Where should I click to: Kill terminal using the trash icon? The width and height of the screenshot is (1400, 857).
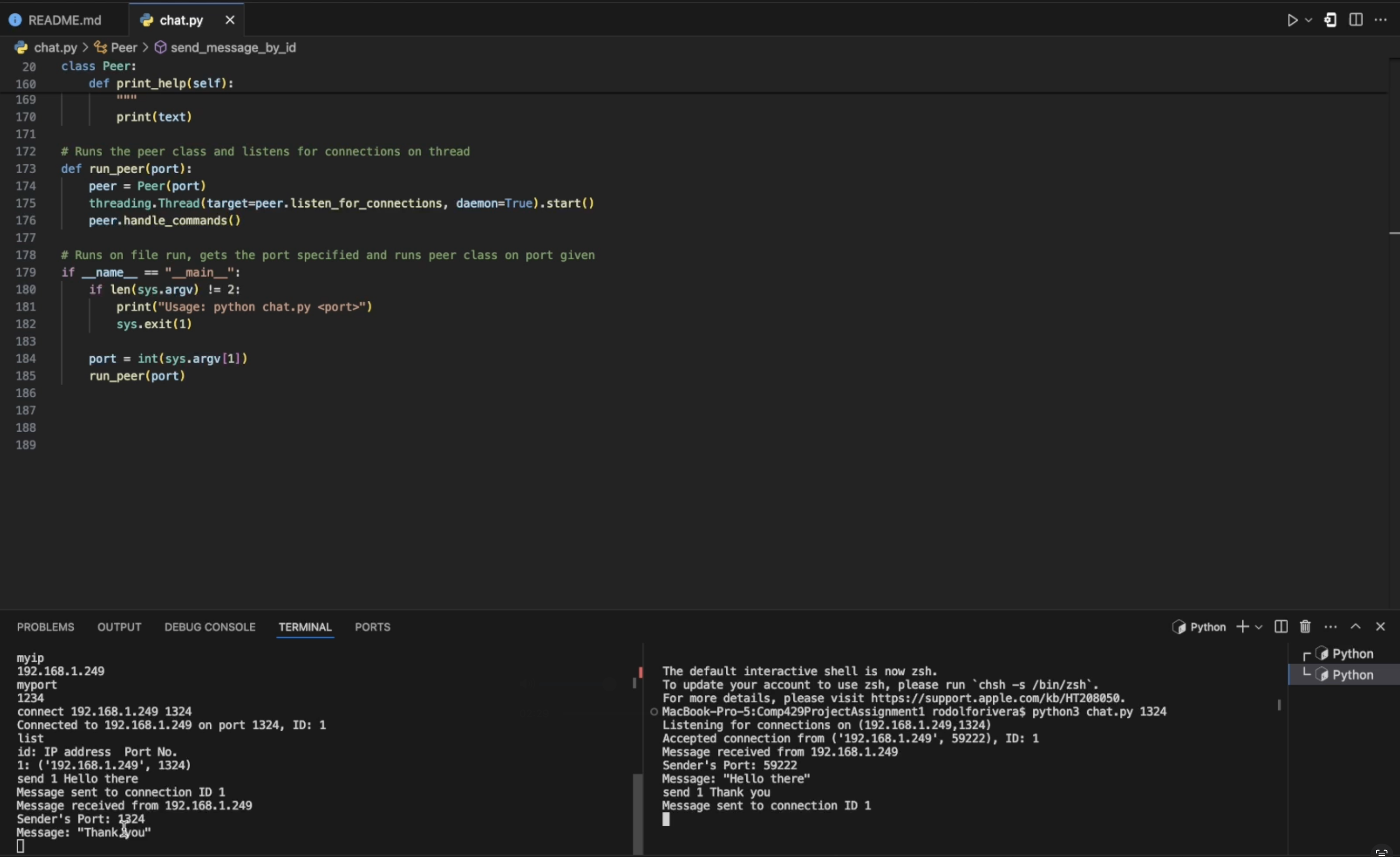click(x=1305, y=627)
